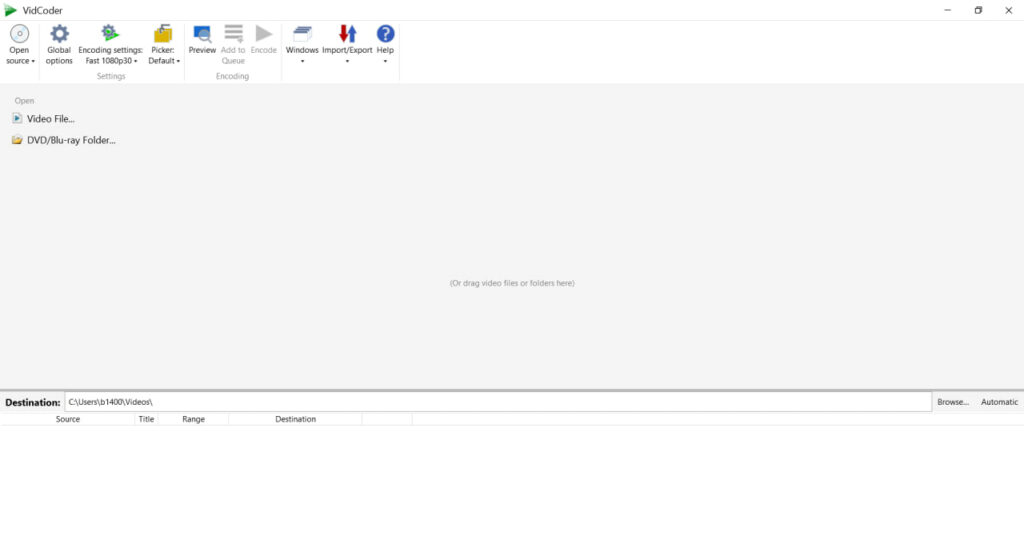Sort by the Destination column header

point(295,419)
